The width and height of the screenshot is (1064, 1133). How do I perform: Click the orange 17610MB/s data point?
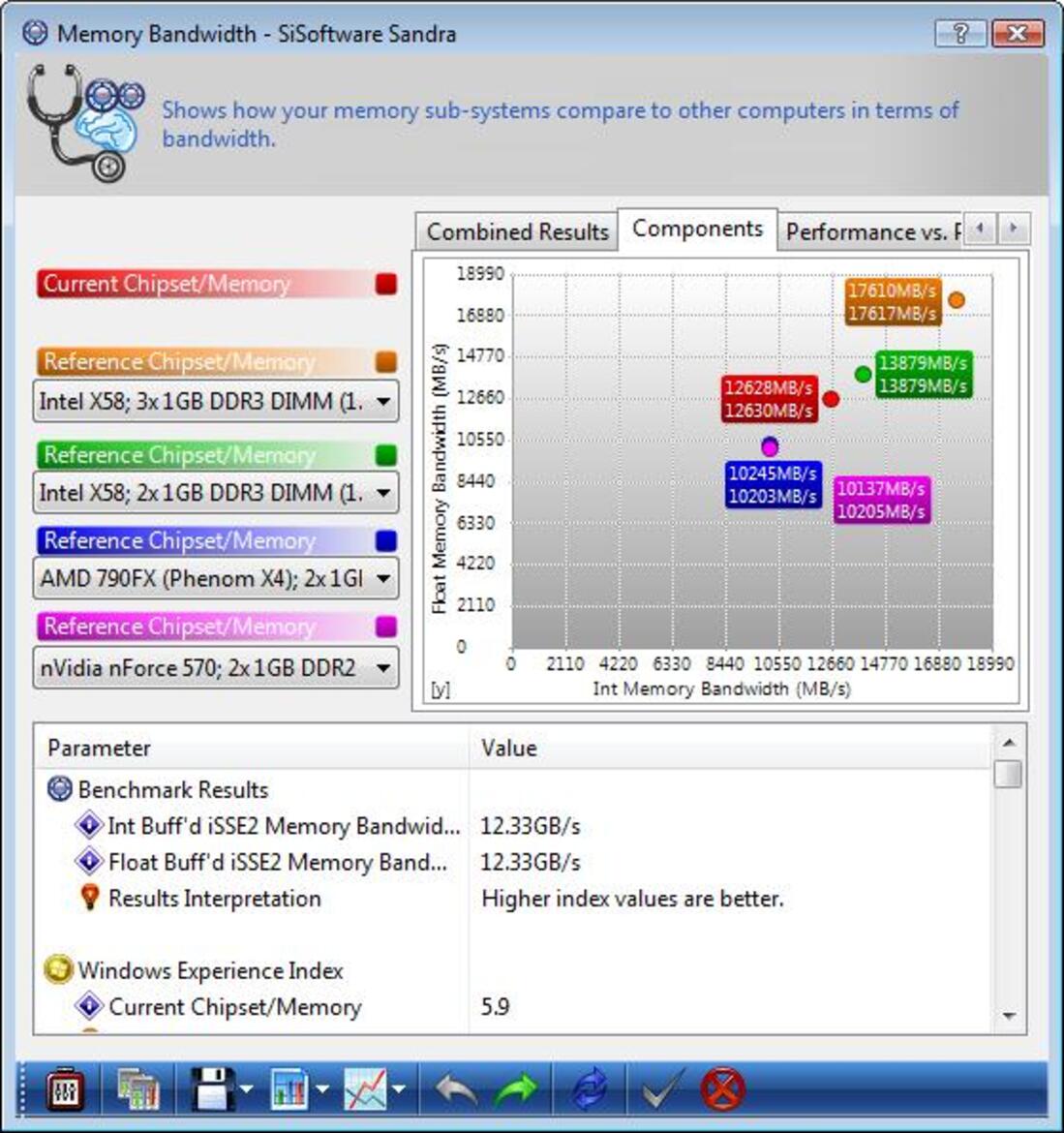[x=957, y=300]
